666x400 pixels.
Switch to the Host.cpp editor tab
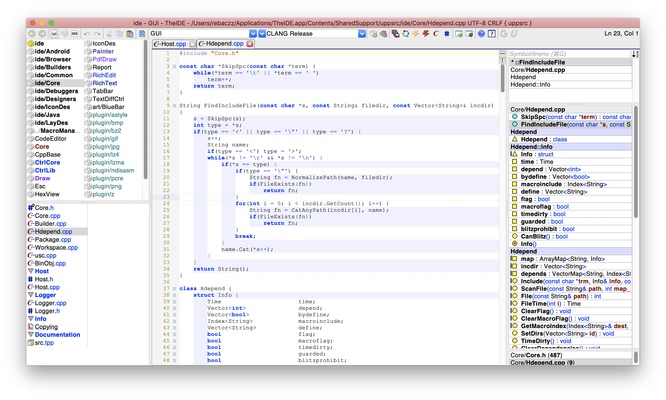coord(174,44)
